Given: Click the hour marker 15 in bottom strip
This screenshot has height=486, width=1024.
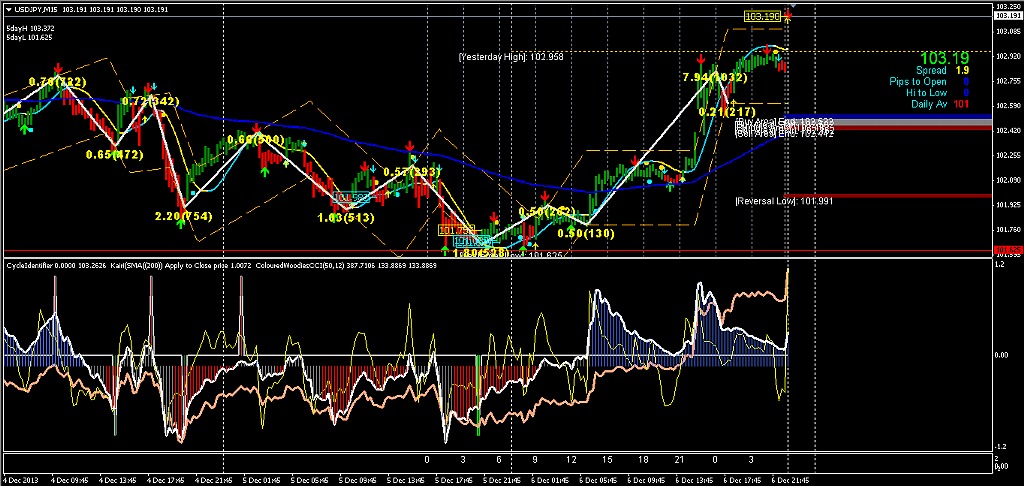Looking at the screenshot, I should [607, 460].
